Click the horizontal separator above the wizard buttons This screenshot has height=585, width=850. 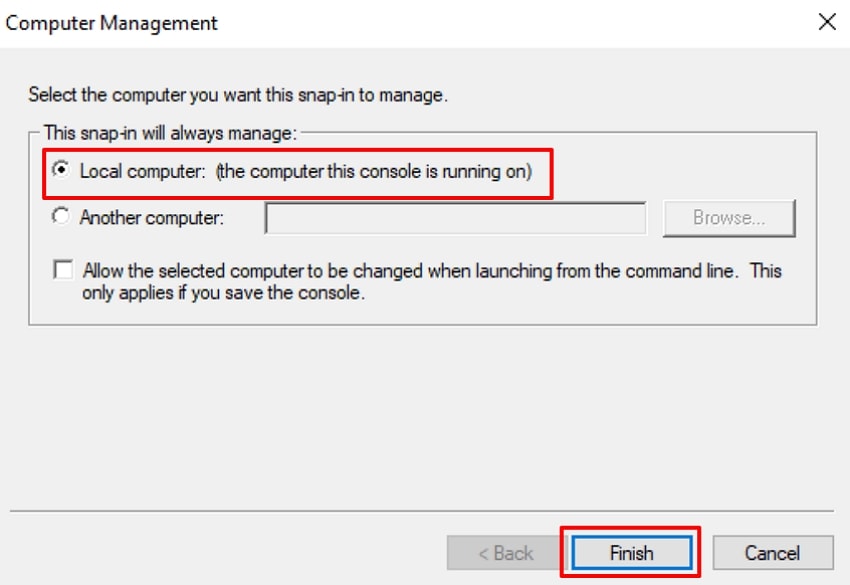424,512
